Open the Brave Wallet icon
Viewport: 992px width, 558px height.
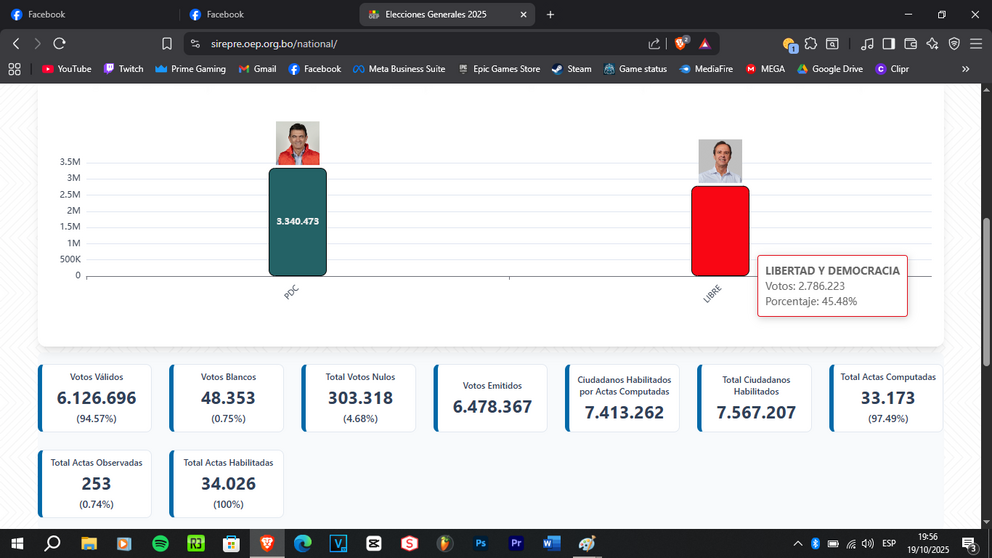(x=910, y=44)
